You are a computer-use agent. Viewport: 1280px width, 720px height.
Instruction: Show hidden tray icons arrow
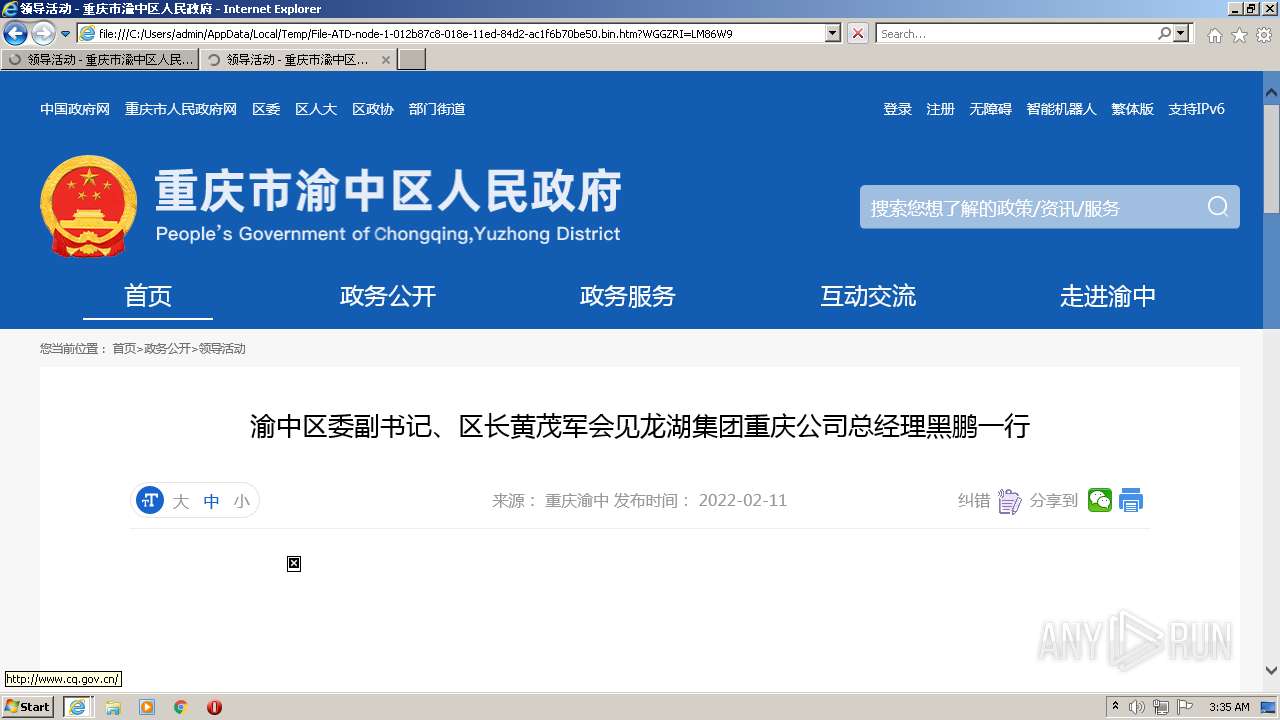[1116, 707]
